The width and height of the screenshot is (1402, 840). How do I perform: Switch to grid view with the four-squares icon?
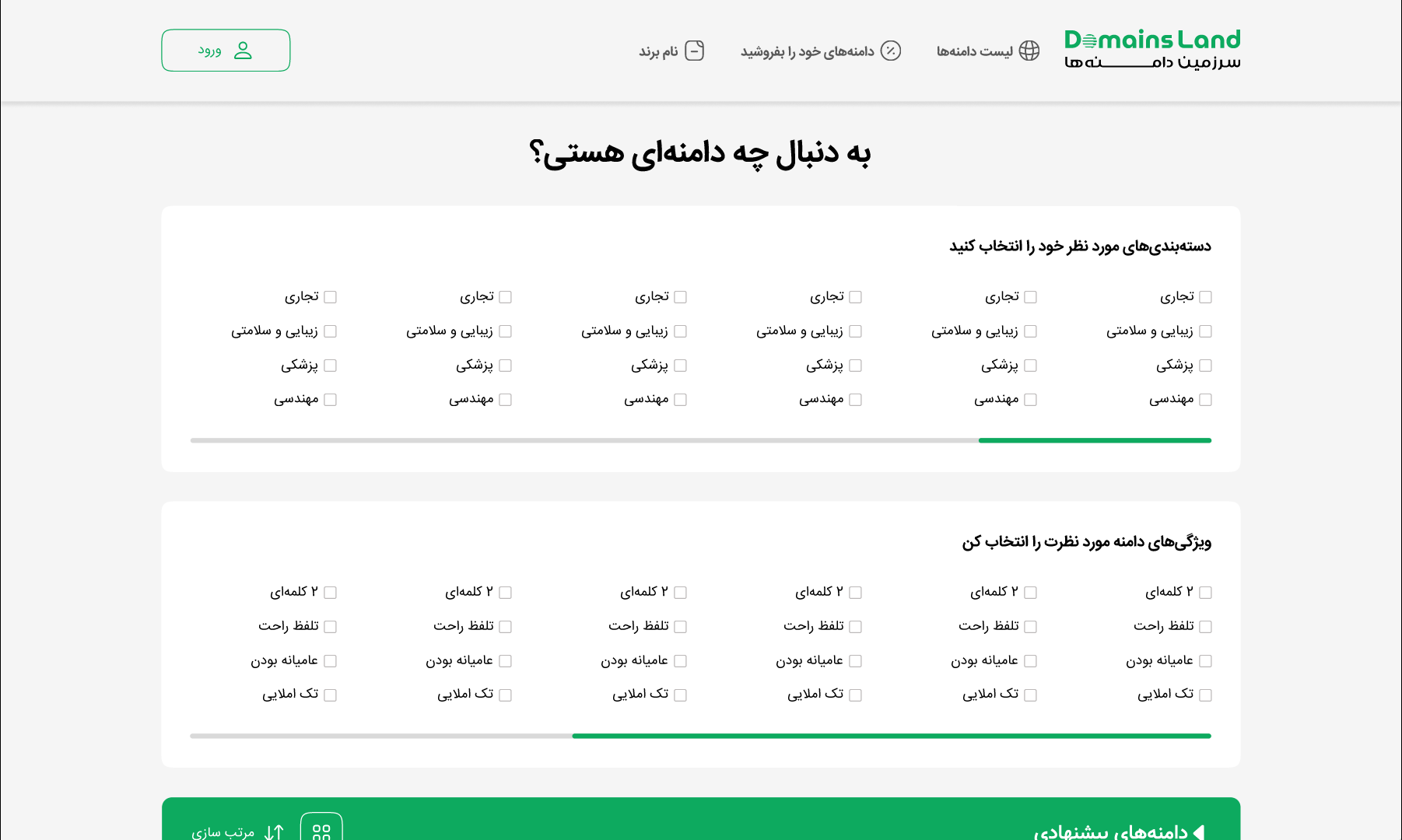pos(321,831)
